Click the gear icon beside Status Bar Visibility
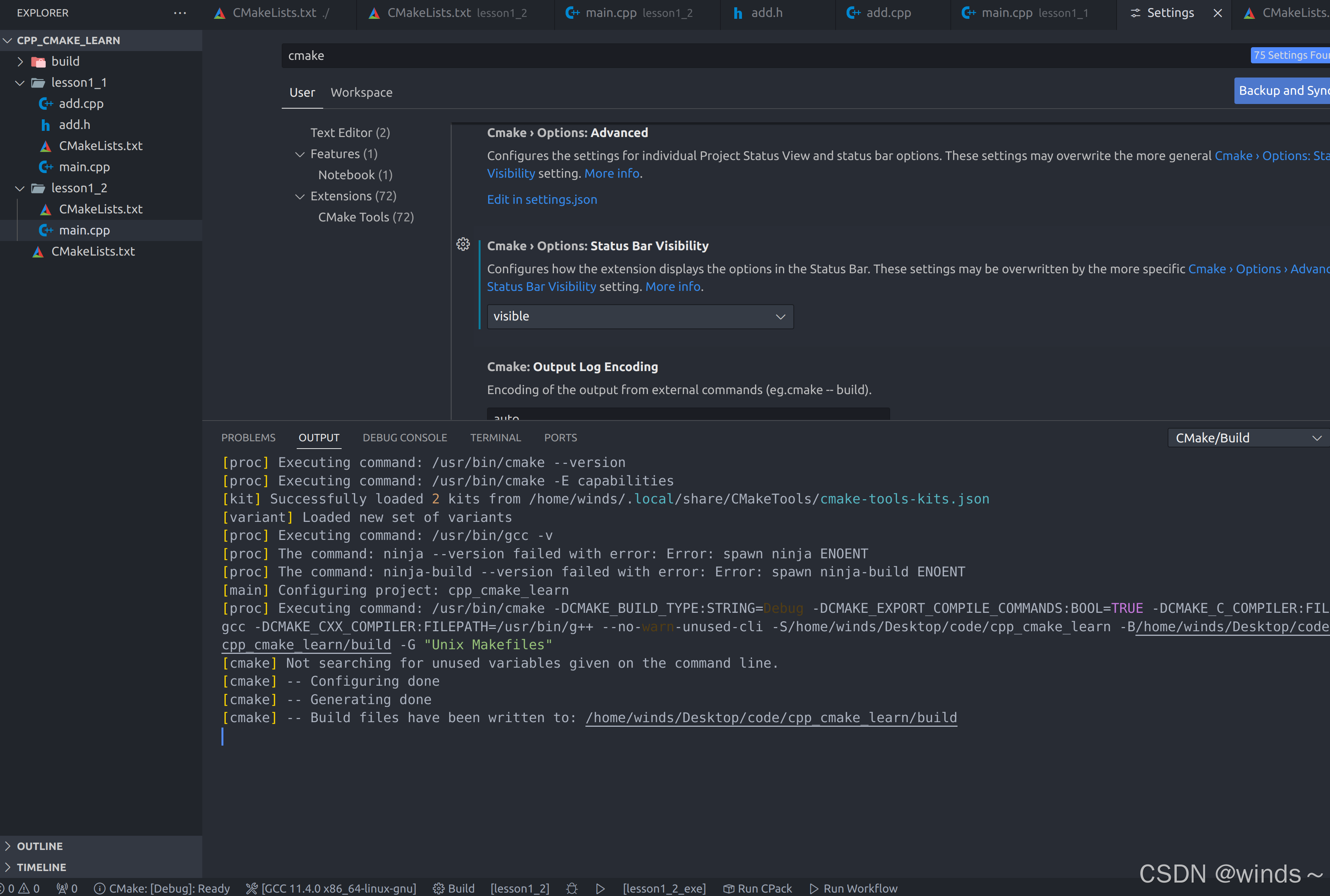Viewport: 1330px width, 896px height. [x=463, y=244]
